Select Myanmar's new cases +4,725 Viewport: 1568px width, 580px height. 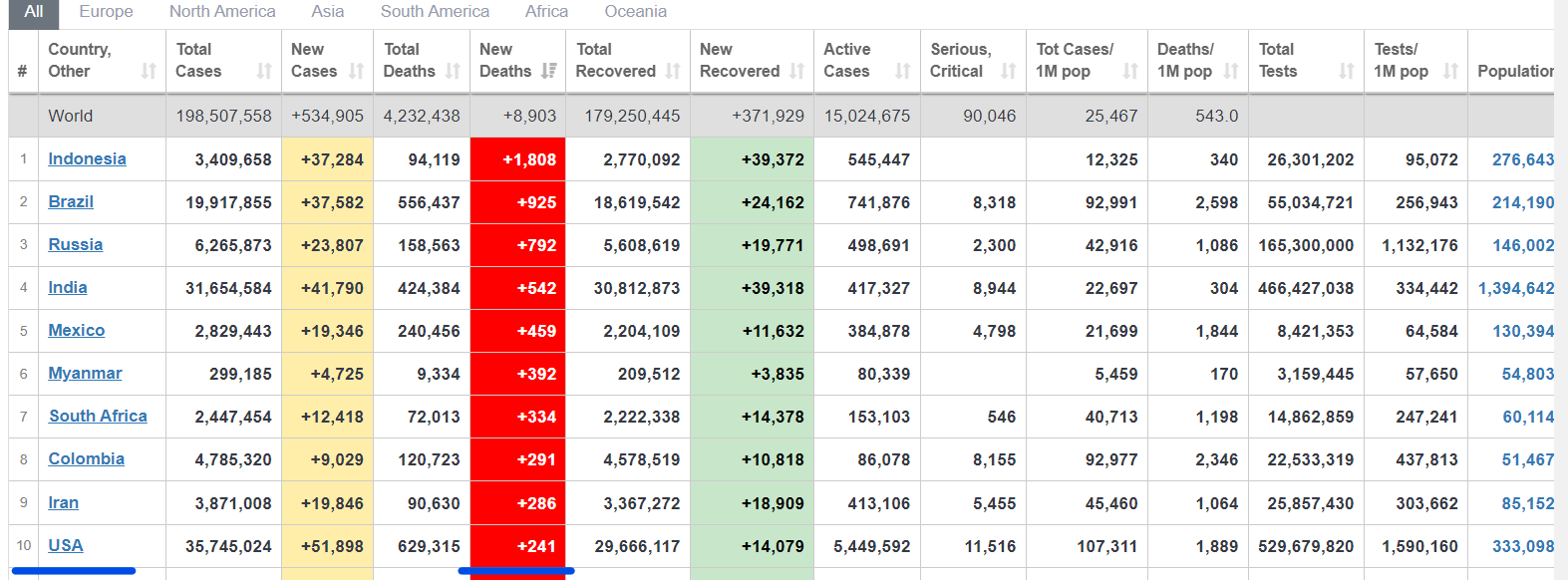coord(328,374)
